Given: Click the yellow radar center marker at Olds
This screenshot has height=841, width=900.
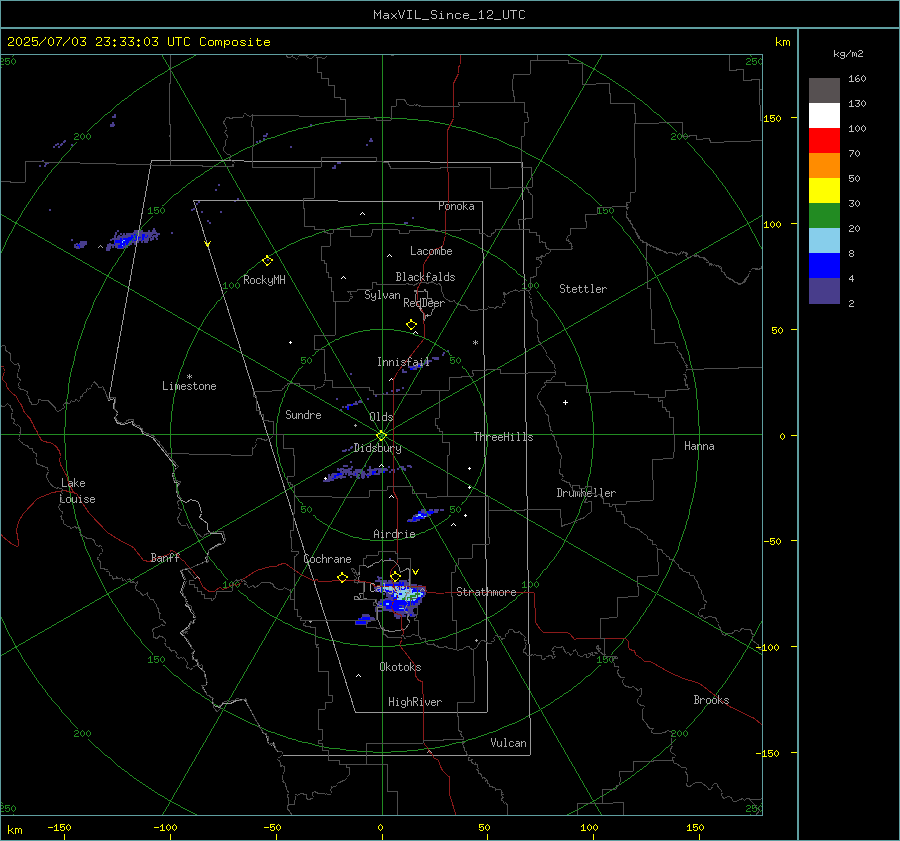Looking at the screenshot, I should coord(382,436).
